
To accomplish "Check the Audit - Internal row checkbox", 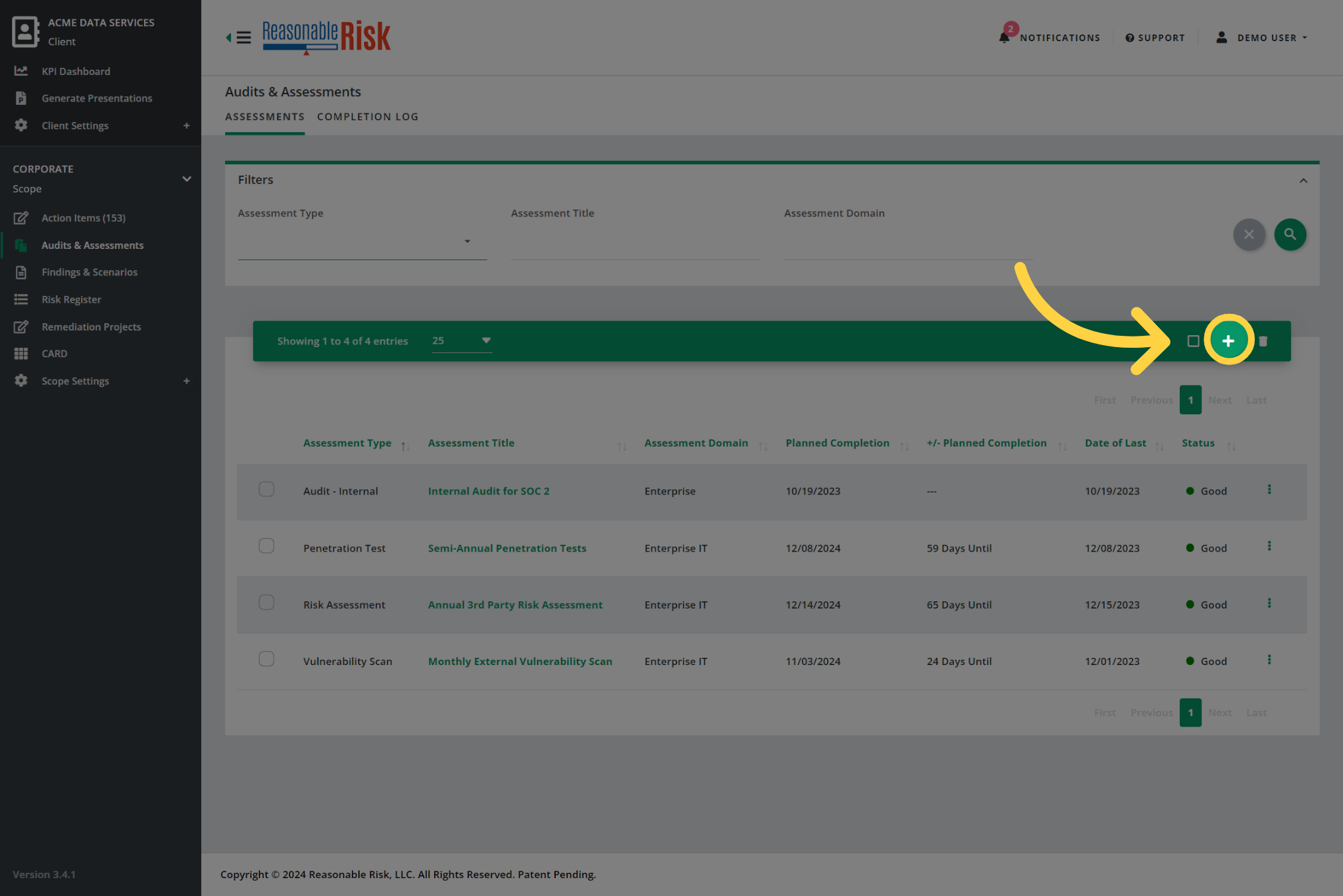I will tap(266, 489).
